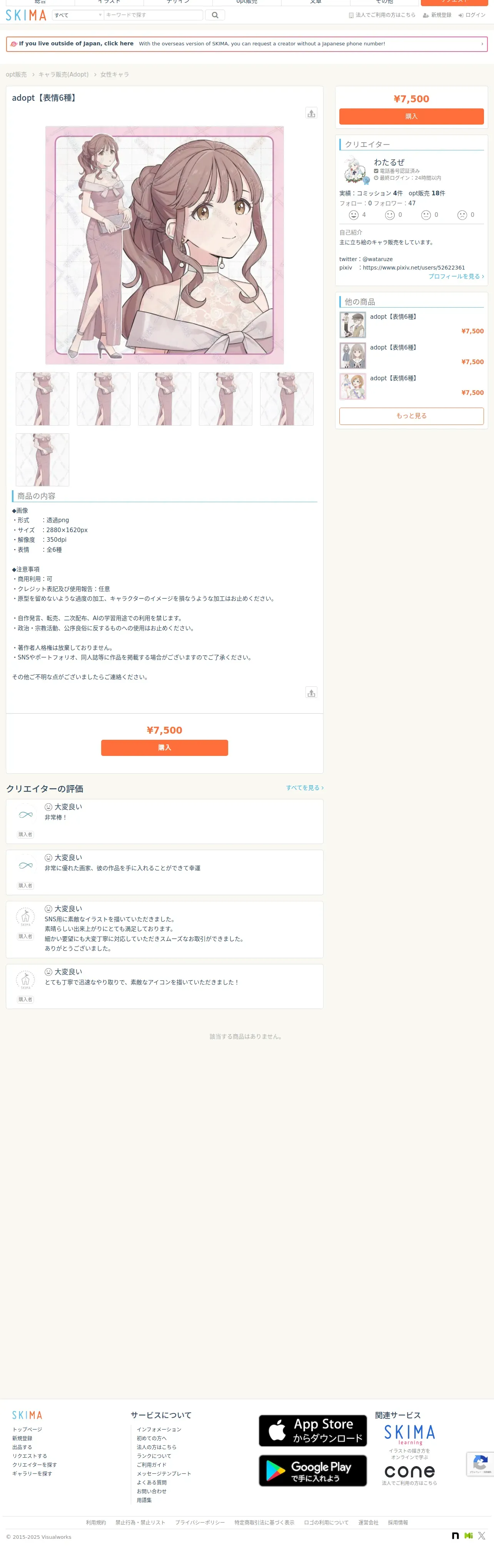Click the green Mi icon in footer
The width and height of the screenshot is (494, 1568).
coord(469,1536)
